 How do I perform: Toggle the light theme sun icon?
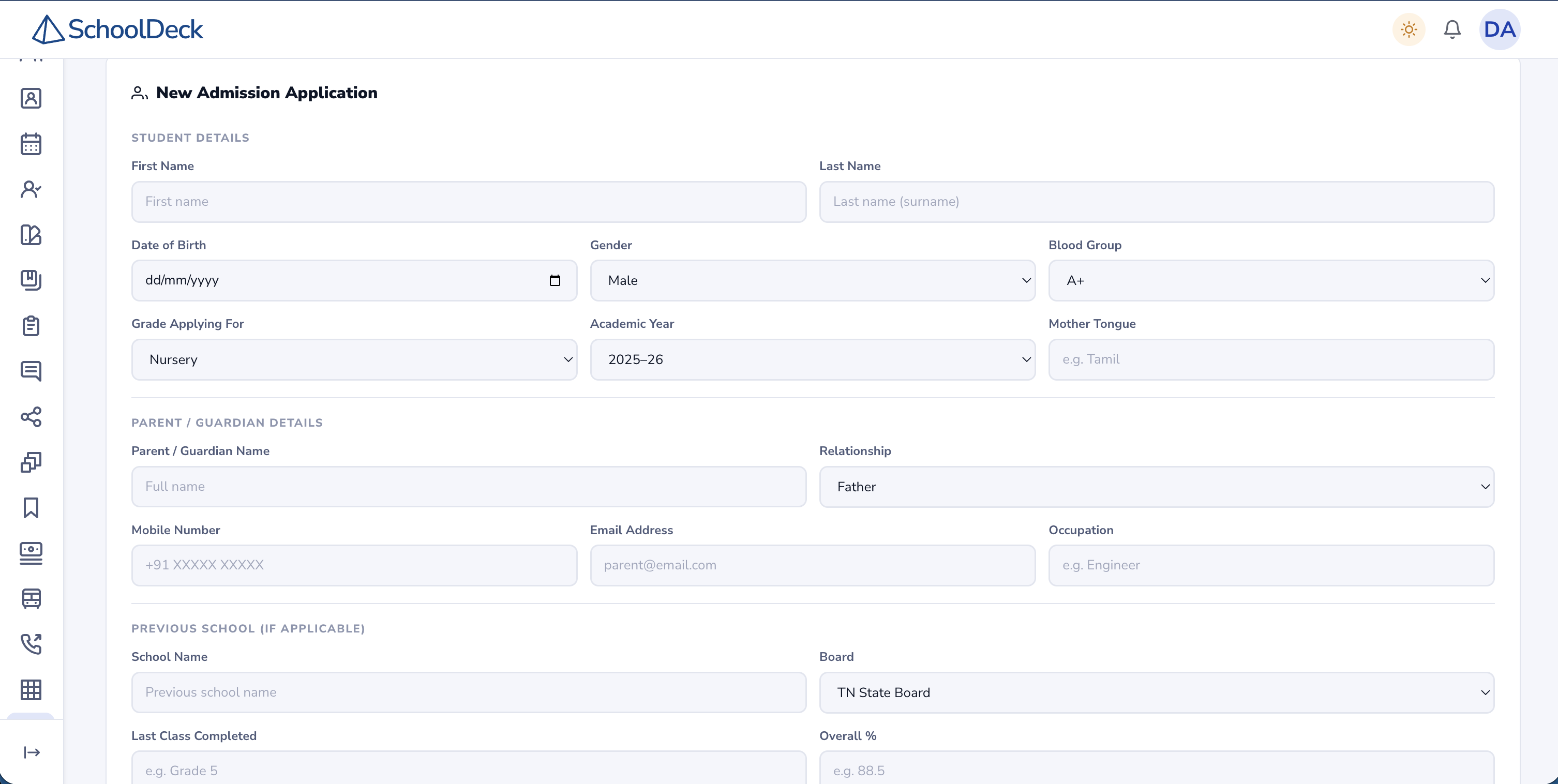pyautogui.click(x=1408, y=28)
